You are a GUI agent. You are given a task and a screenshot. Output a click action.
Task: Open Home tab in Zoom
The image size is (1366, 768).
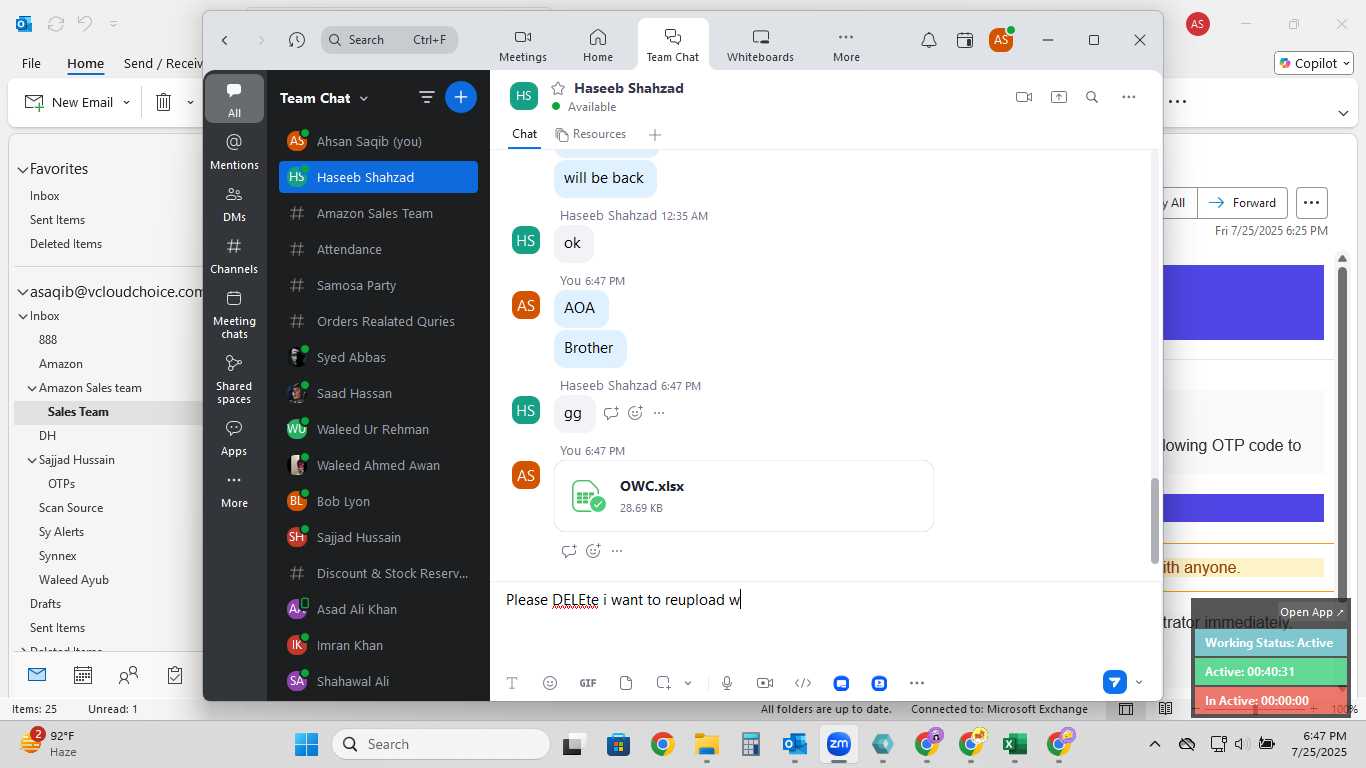pyautogui.click(x=598, y=45)
